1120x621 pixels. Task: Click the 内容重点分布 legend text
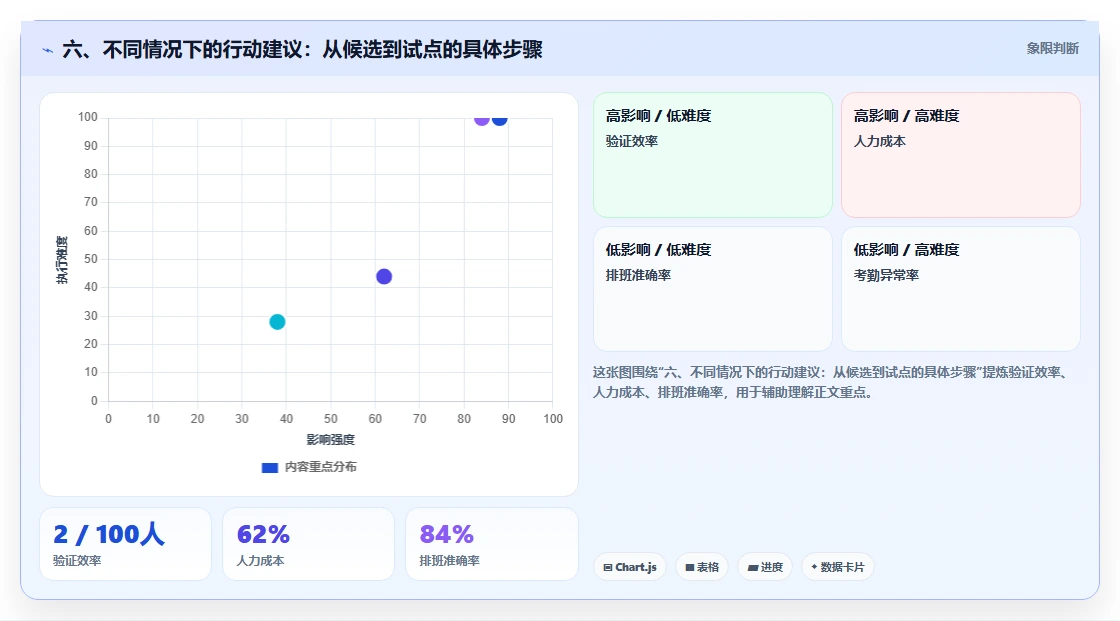click(x=320, y=467)
